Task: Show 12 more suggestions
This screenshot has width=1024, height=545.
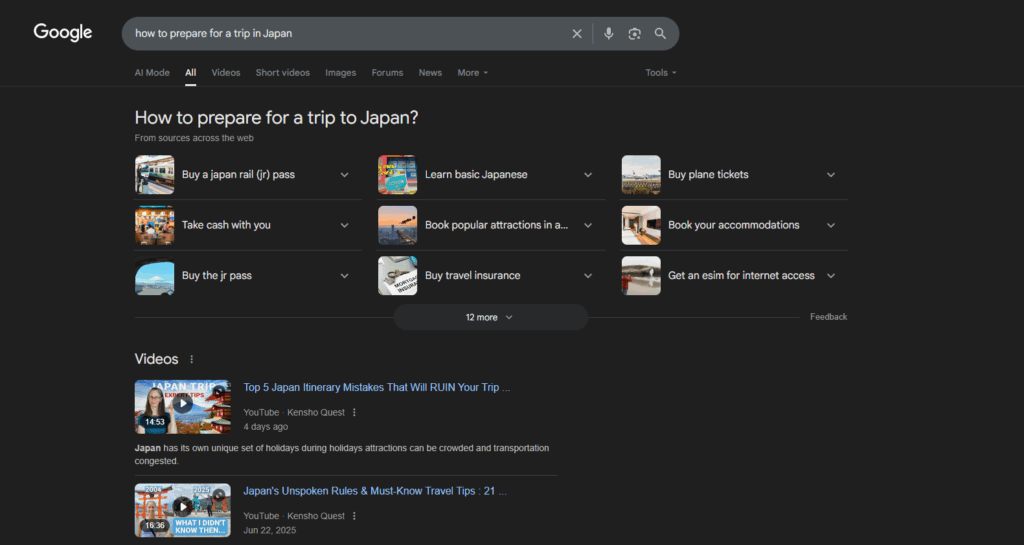Action: point(489,317)
